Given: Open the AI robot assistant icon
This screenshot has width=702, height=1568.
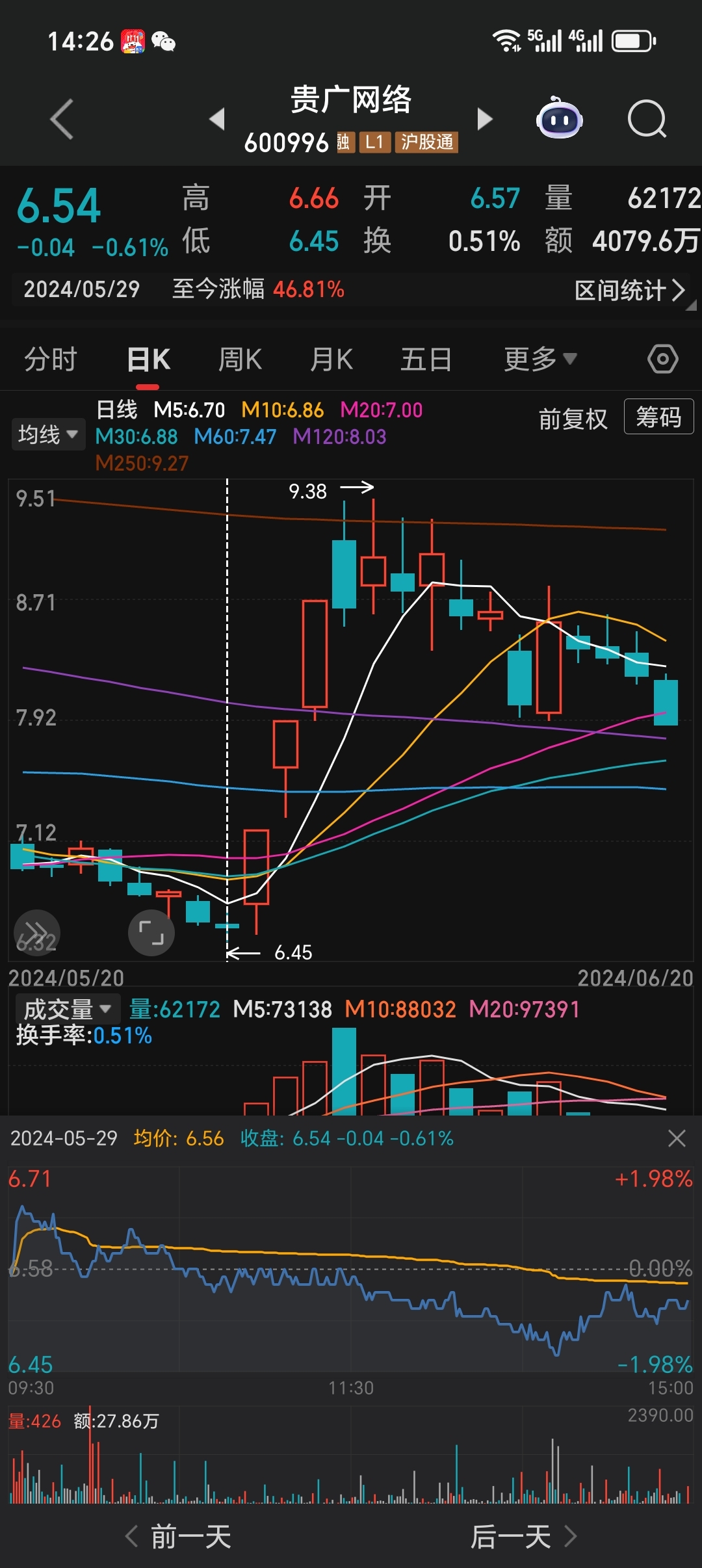Looking at the screenshot, I should pos(560,118).
